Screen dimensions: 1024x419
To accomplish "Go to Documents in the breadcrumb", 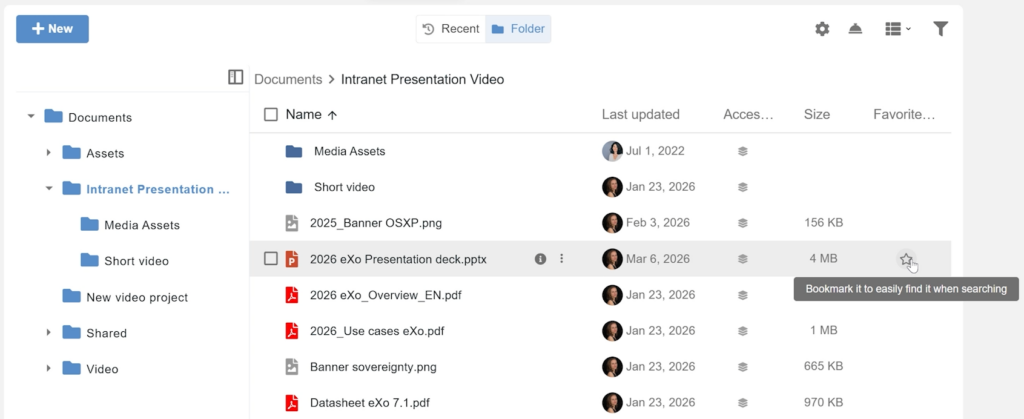I will pos(287,79).
